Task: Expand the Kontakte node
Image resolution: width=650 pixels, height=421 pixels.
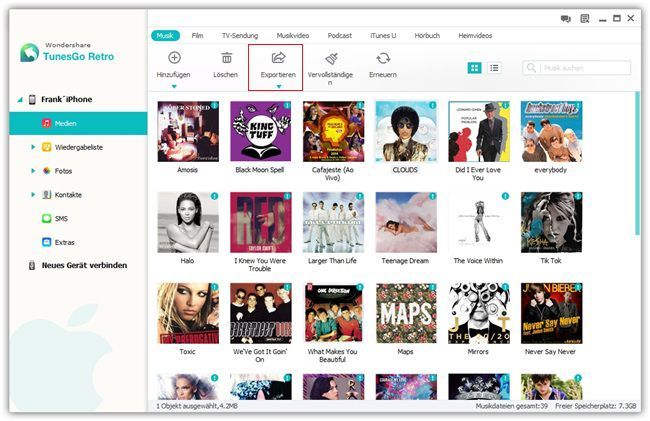Action: click(x=33, y=194)
